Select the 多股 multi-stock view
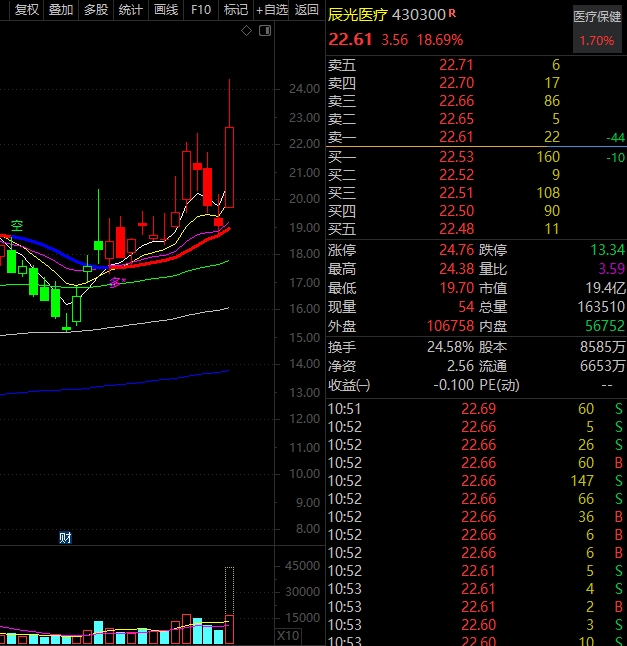Image resolution: width=627 pixels, height=646 pixels. [96, 9]
